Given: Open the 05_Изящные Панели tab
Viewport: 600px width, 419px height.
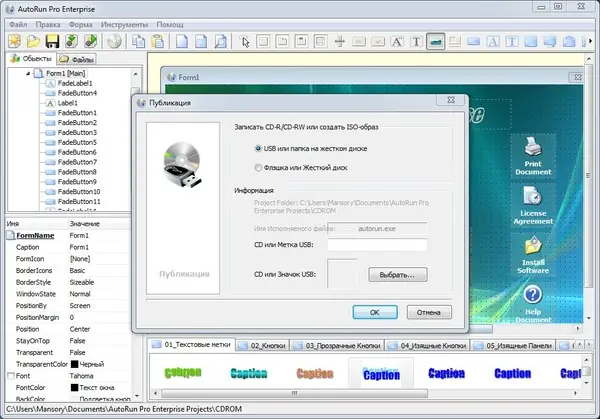Looking at the screenshot, I should pyautogui.click(x=513, y=346).
